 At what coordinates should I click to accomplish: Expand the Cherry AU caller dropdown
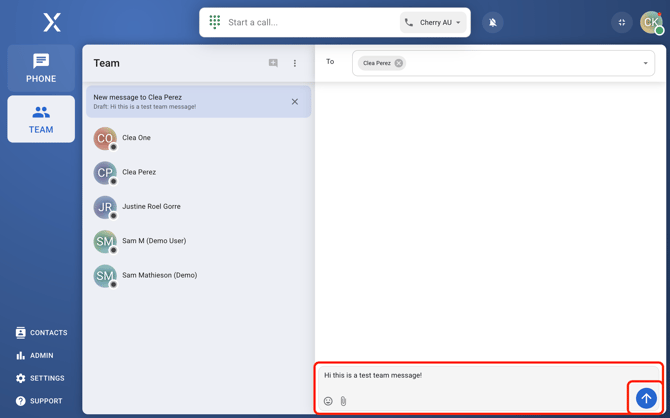434,22
